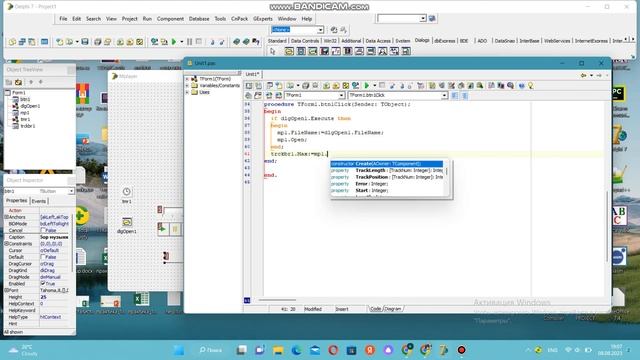Image resolution: width=640 pixels, height=360 pixels.
Task: Open the Component menu
Action: click(x=170, y=19)
